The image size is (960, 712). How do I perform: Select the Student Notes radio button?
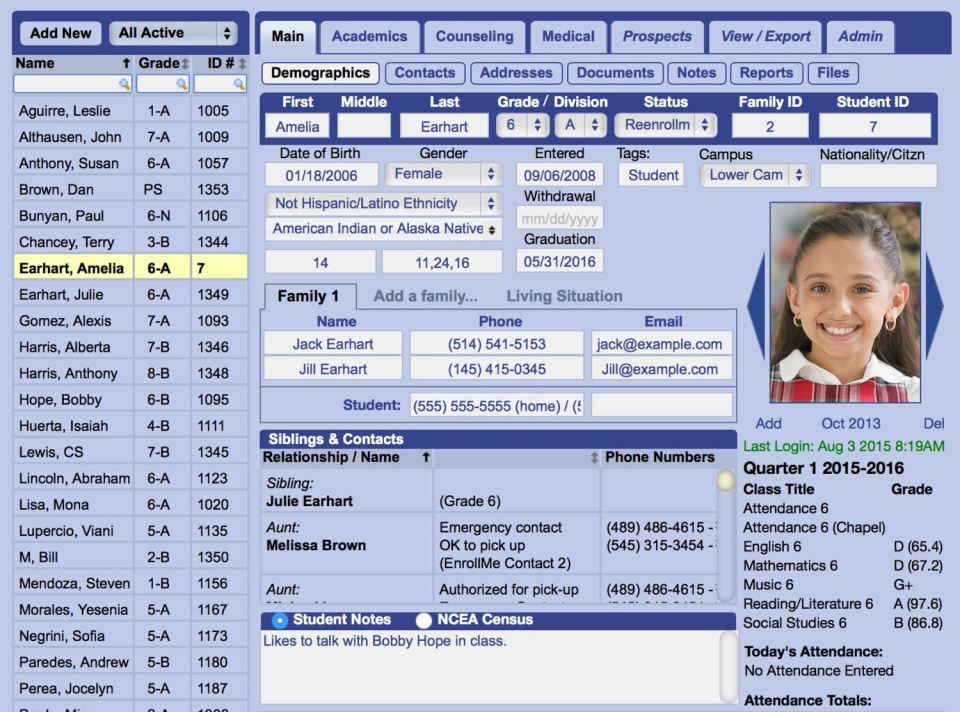click(280, 620)
